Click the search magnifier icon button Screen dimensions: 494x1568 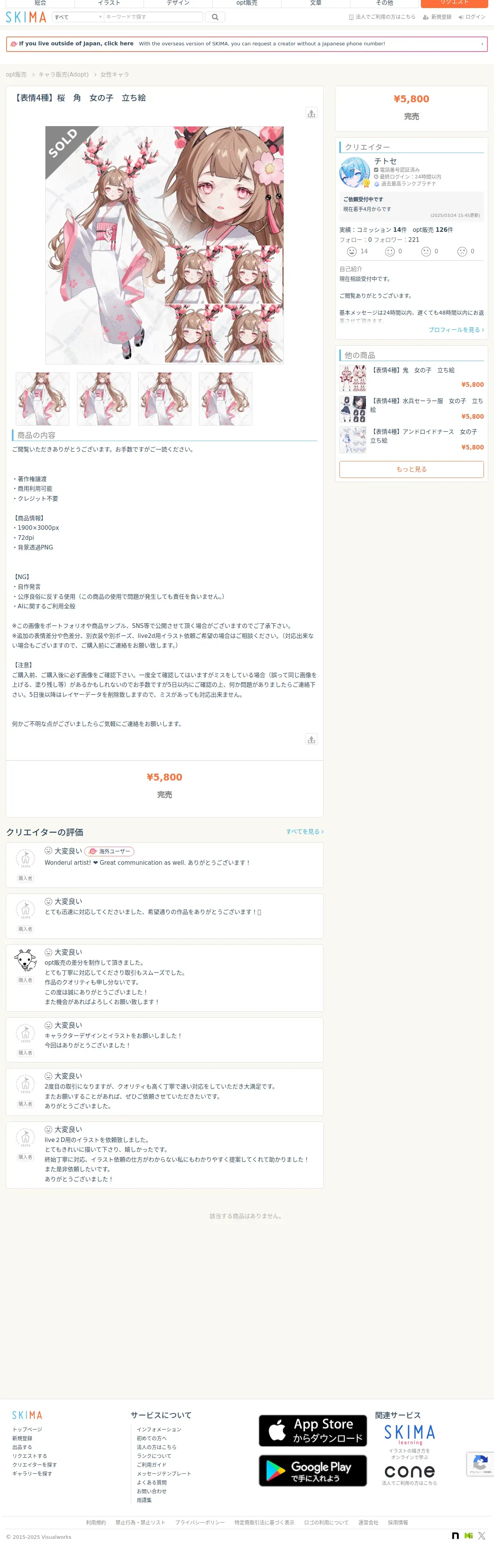point(214,17)
